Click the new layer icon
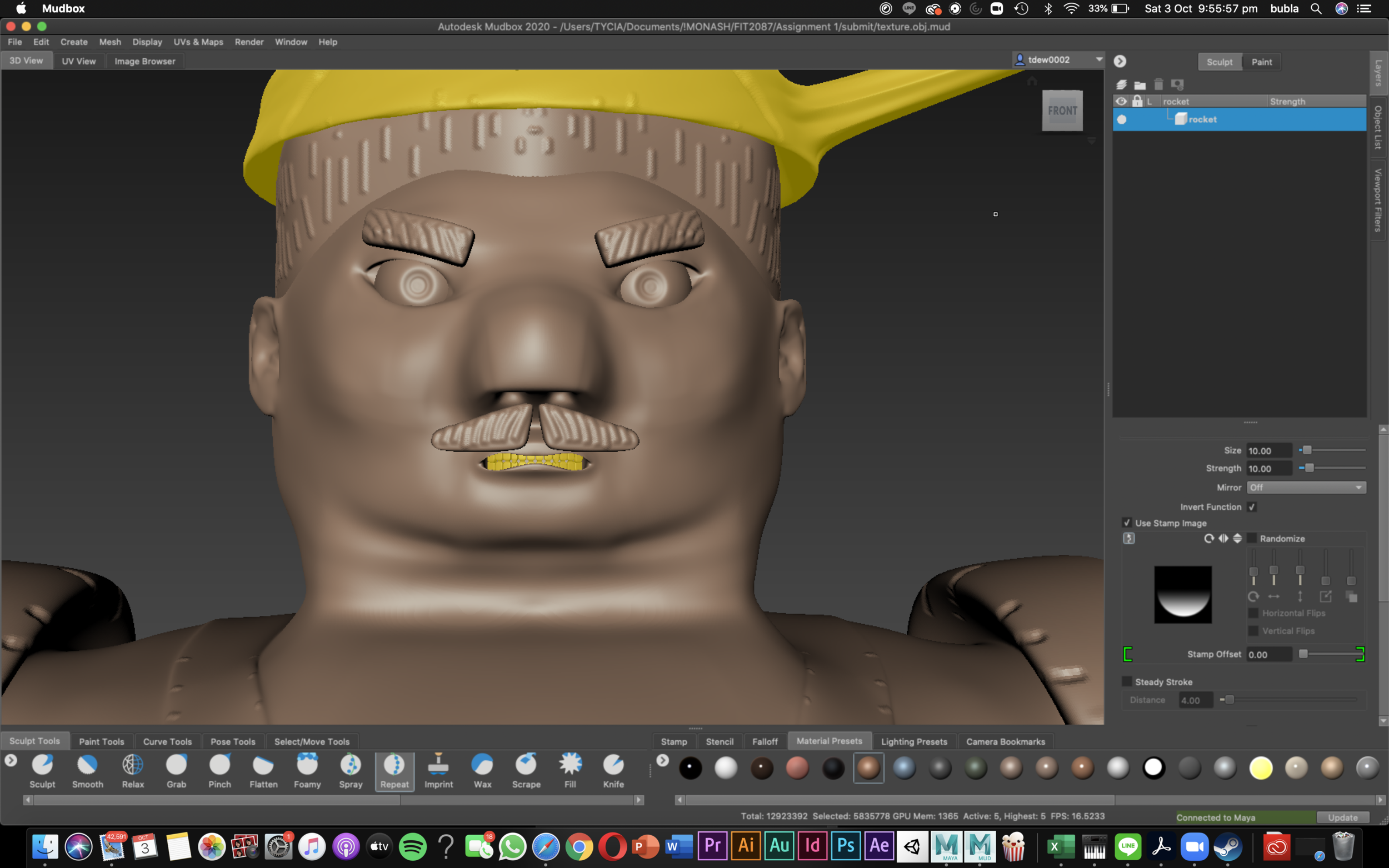 (x=1121, y=84)
